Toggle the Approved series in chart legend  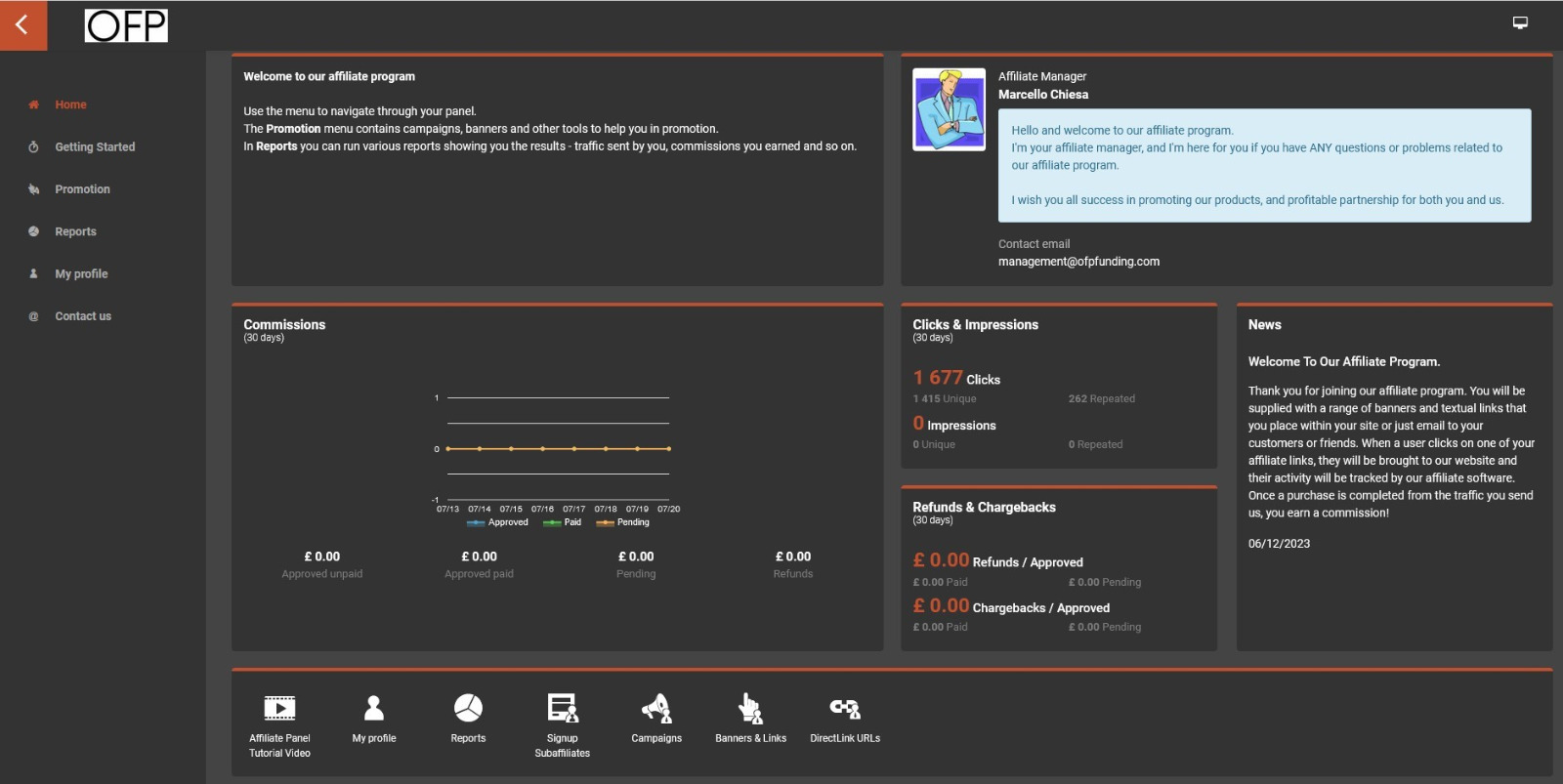[x=498, y=522]
